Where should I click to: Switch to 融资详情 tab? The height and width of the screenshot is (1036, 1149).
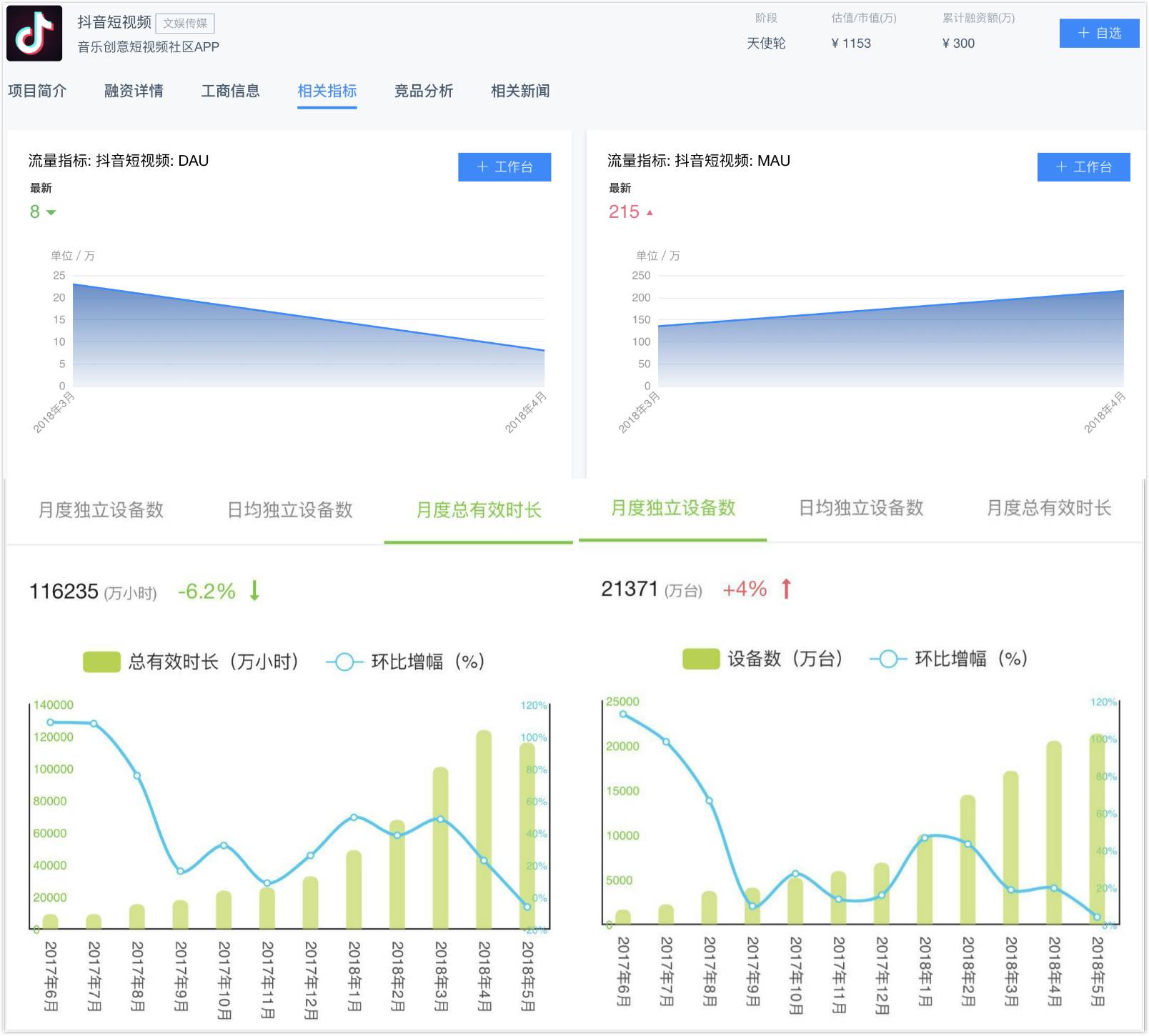[134, 91]
